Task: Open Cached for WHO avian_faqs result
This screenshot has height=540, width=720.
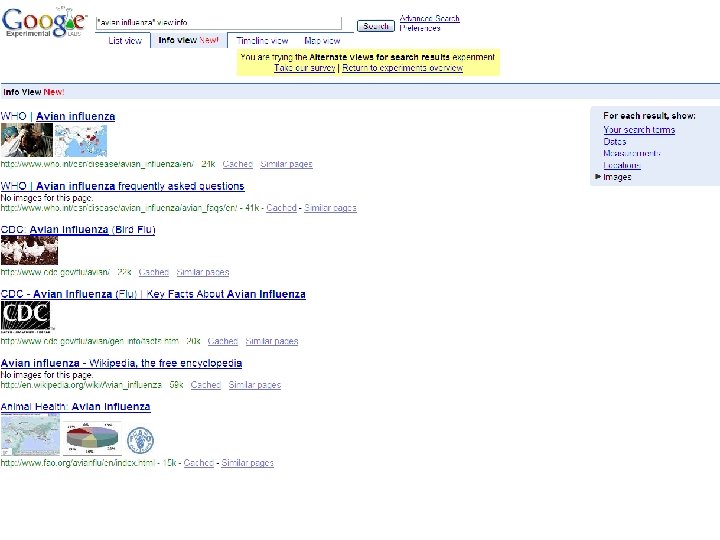Action: [281, 208]
